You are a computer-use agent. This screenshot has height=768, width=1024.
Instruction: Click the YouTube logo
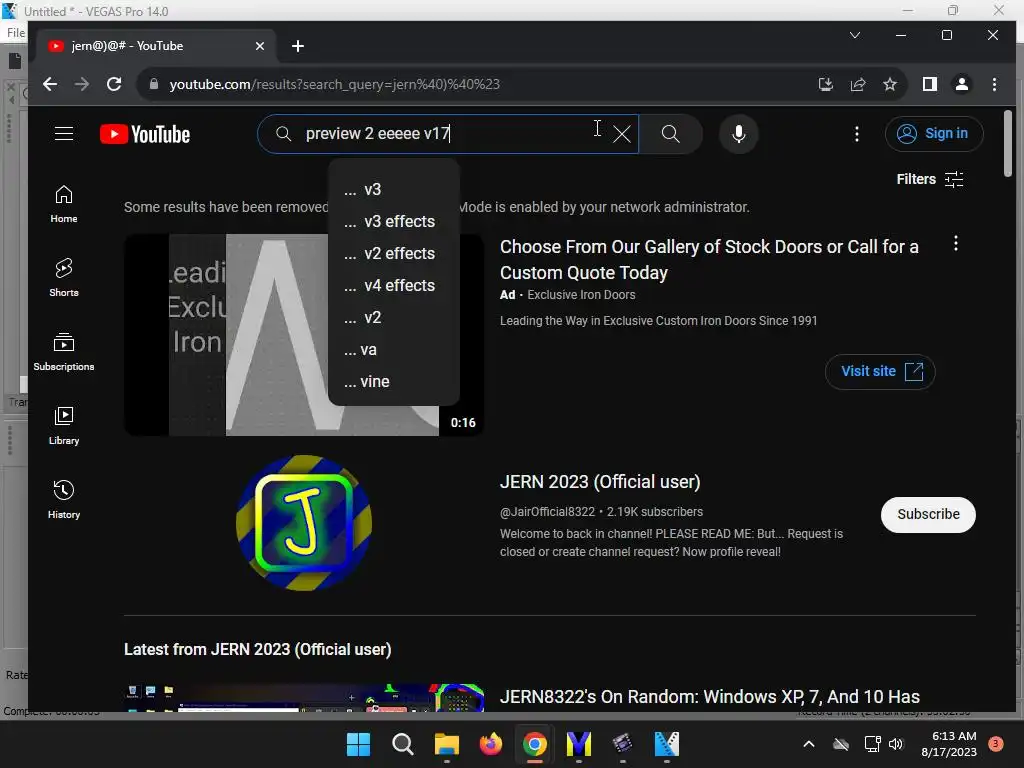pos(145,134)
